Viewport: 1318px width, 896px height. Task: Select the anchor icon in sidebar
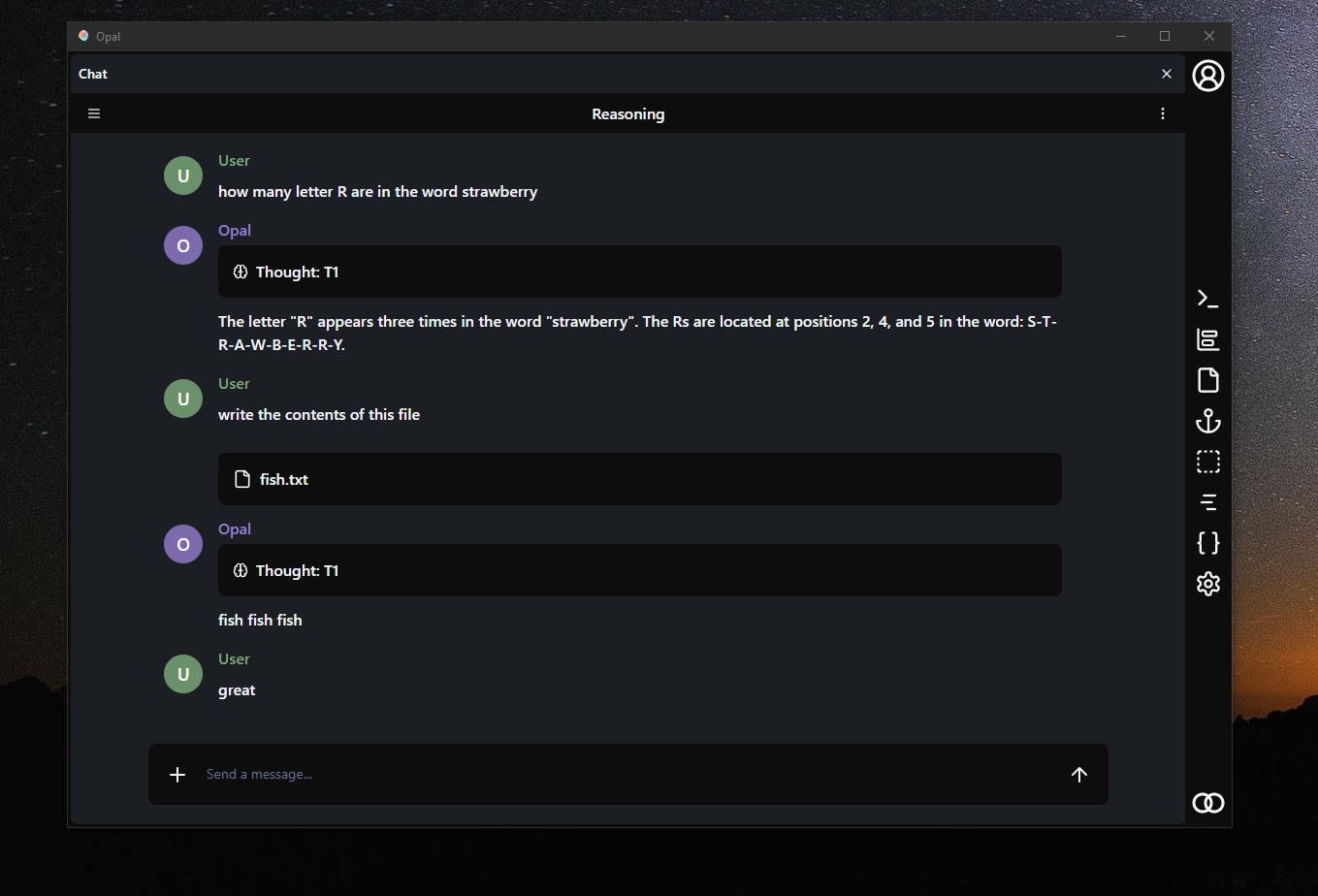click(x=1207, y=421)
